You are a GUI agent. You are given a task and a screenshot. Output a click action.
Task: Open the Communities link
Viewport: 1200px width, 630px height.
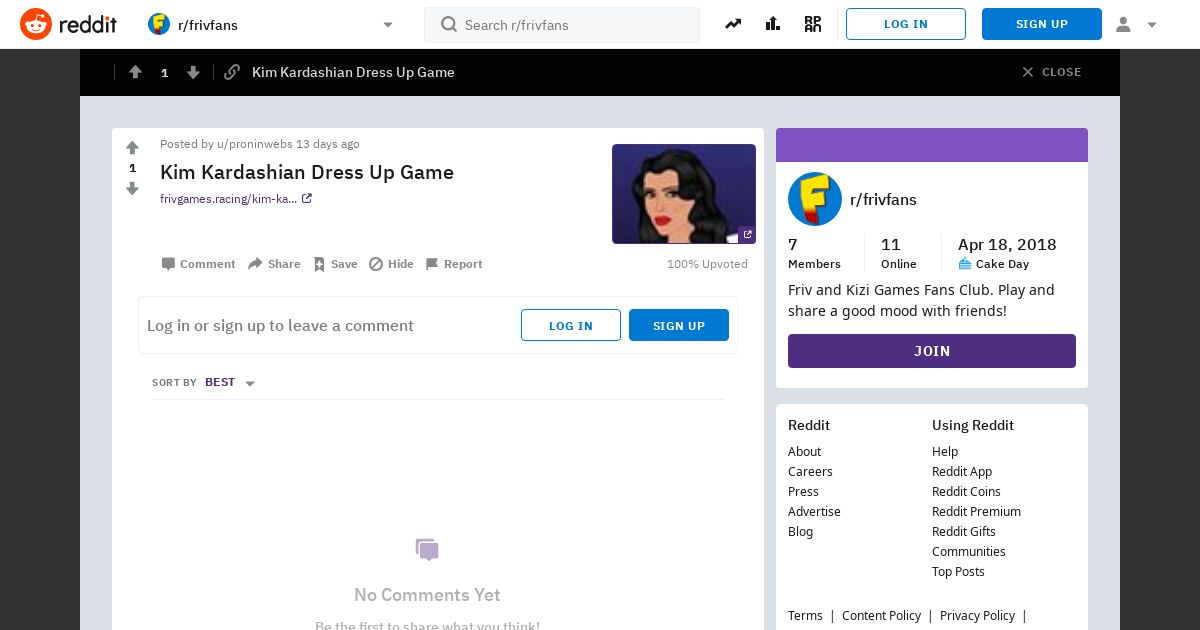969,552
